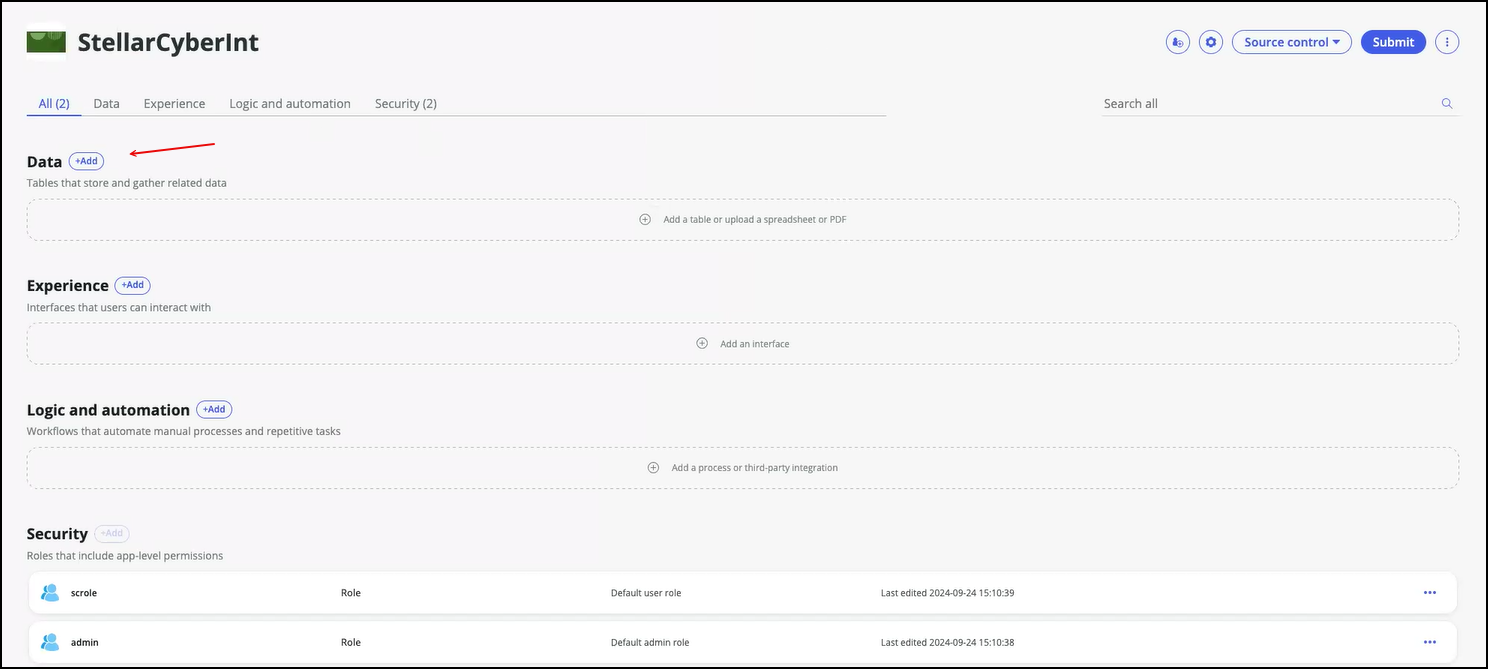Click +Add next to Data heading
Image resolution: width=1488 pixels, height=669 pixels.
tap(86, 161)
